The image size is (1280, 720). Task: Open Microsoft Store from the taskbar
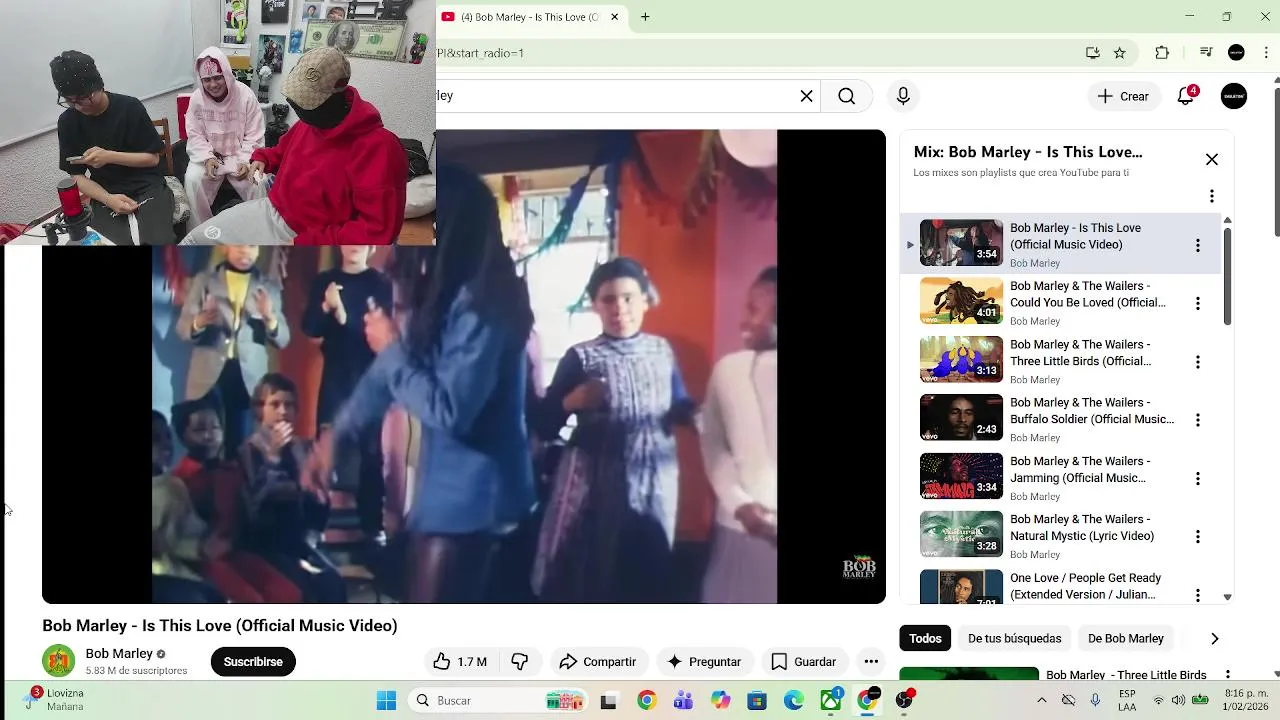757,701
